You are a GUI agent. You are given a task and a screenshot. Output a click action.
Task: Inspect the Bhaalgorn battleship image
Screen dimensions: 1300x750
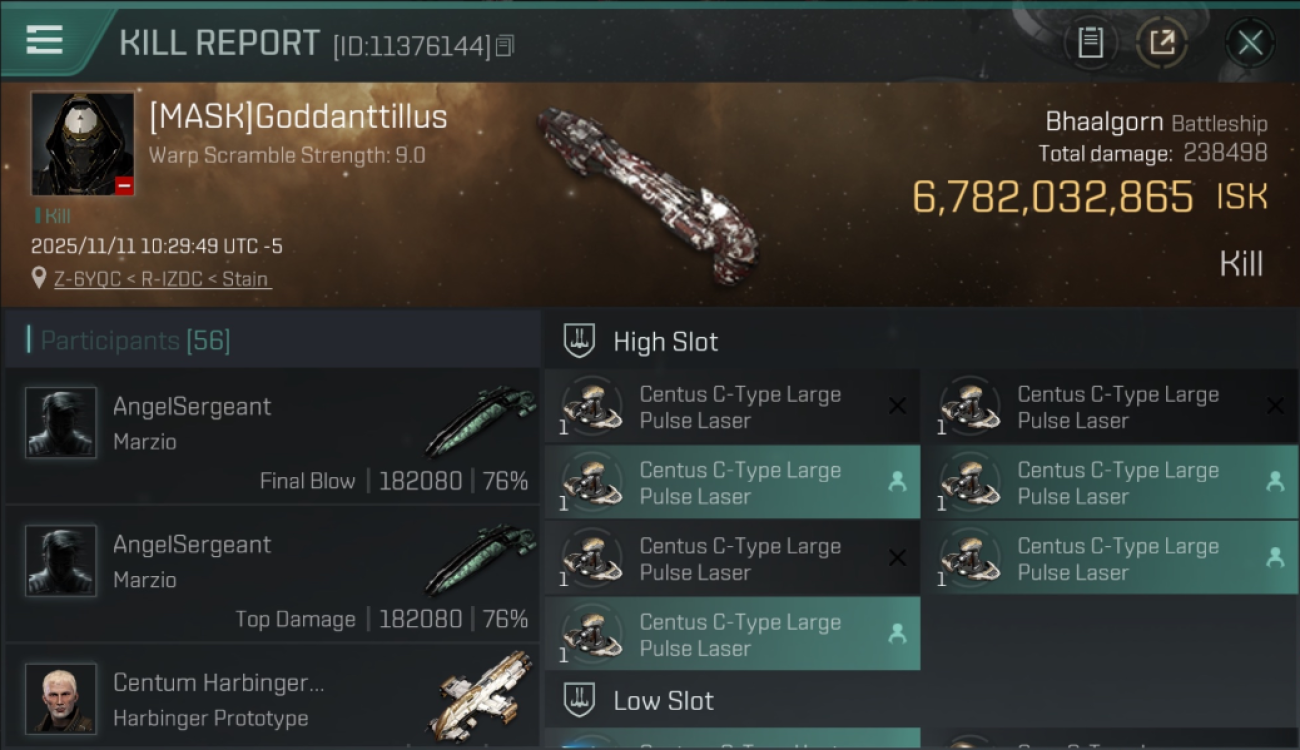pos(647,195)
